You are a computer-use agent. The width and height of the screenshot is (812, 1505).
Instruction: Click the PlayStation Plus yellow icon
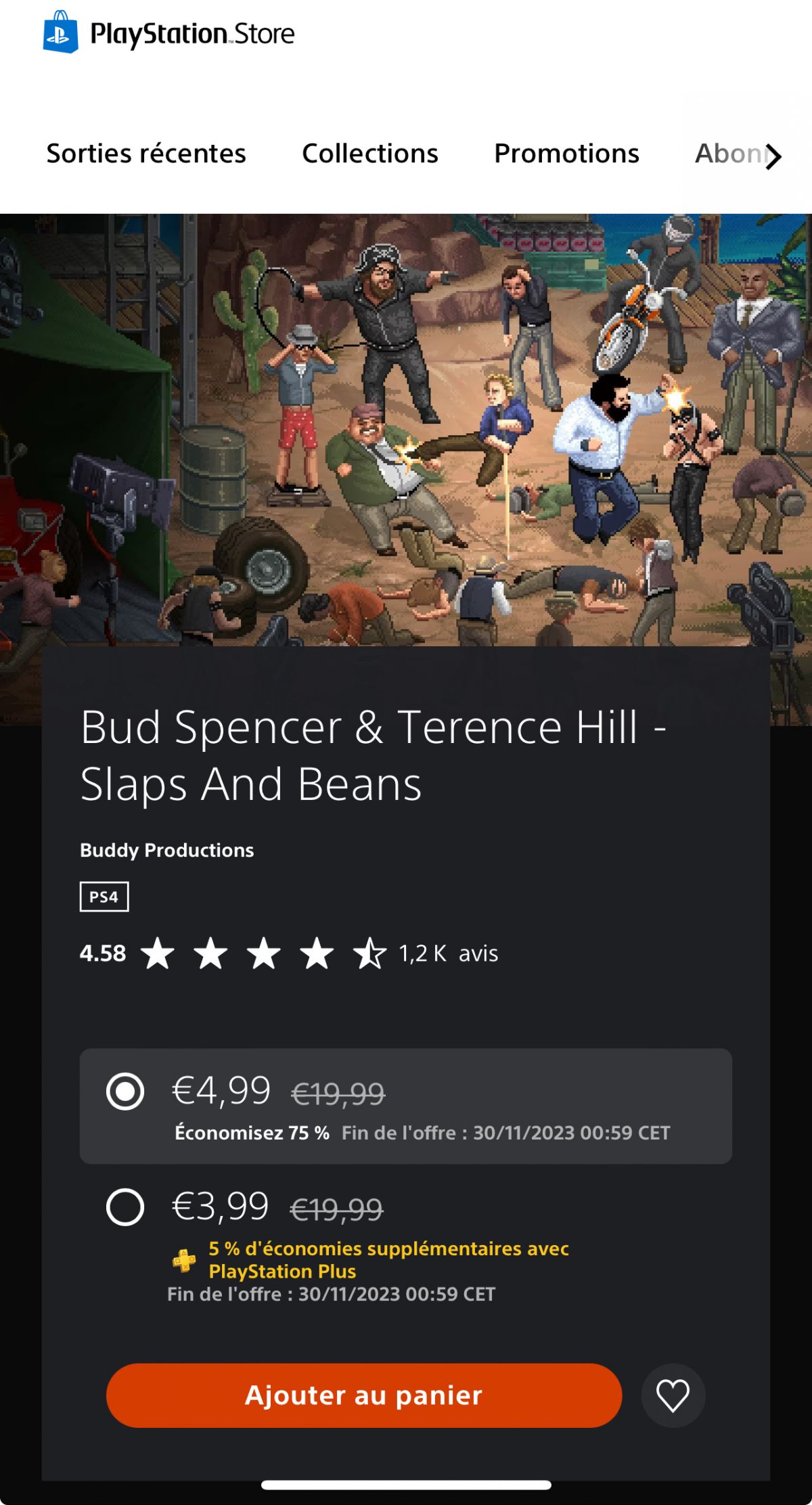184,1260
